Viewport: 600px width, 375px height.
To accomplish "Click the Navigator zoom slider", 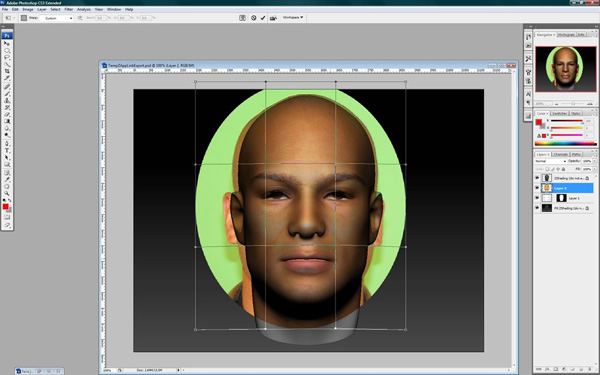I will tap(573, 104).
